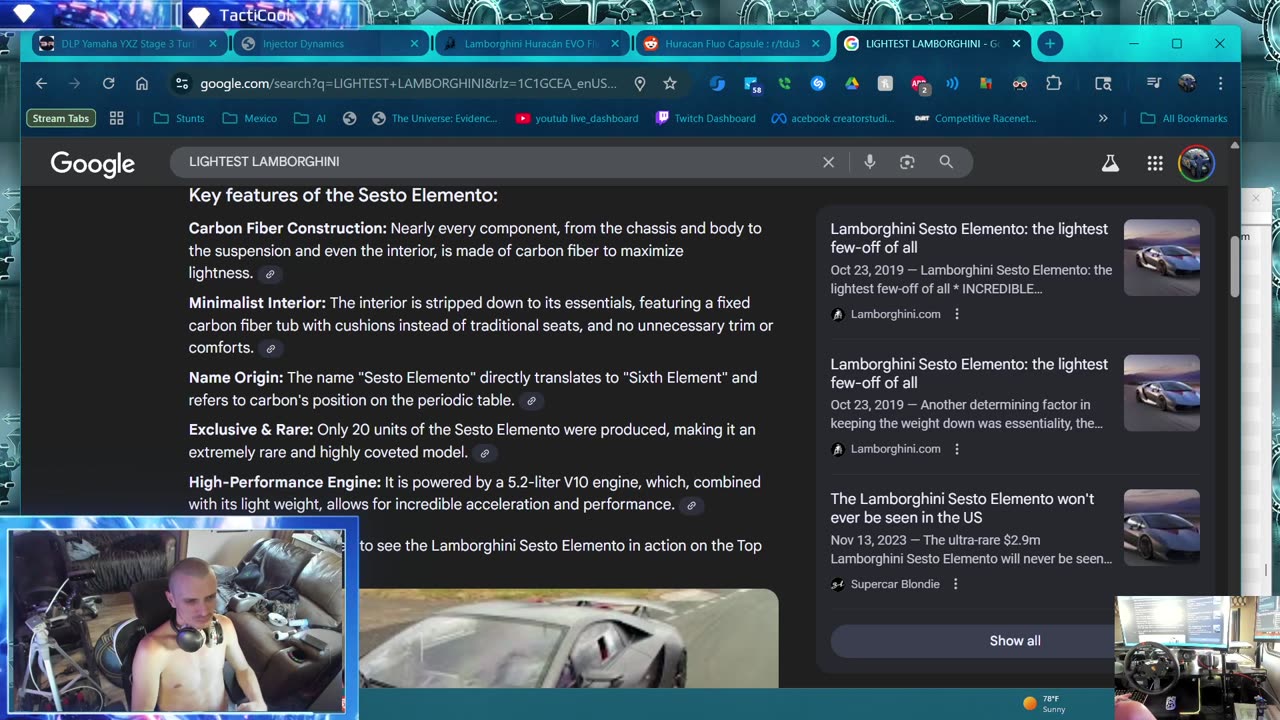Click the magnifier search button
1280x720 pixels.
point(946,162)
